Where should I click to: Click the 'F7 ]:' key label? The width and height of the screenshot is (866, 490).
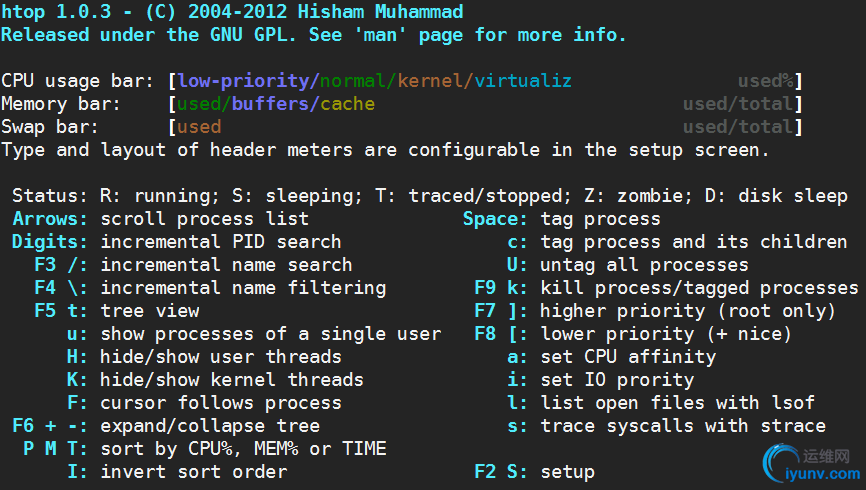click(501, 311)
